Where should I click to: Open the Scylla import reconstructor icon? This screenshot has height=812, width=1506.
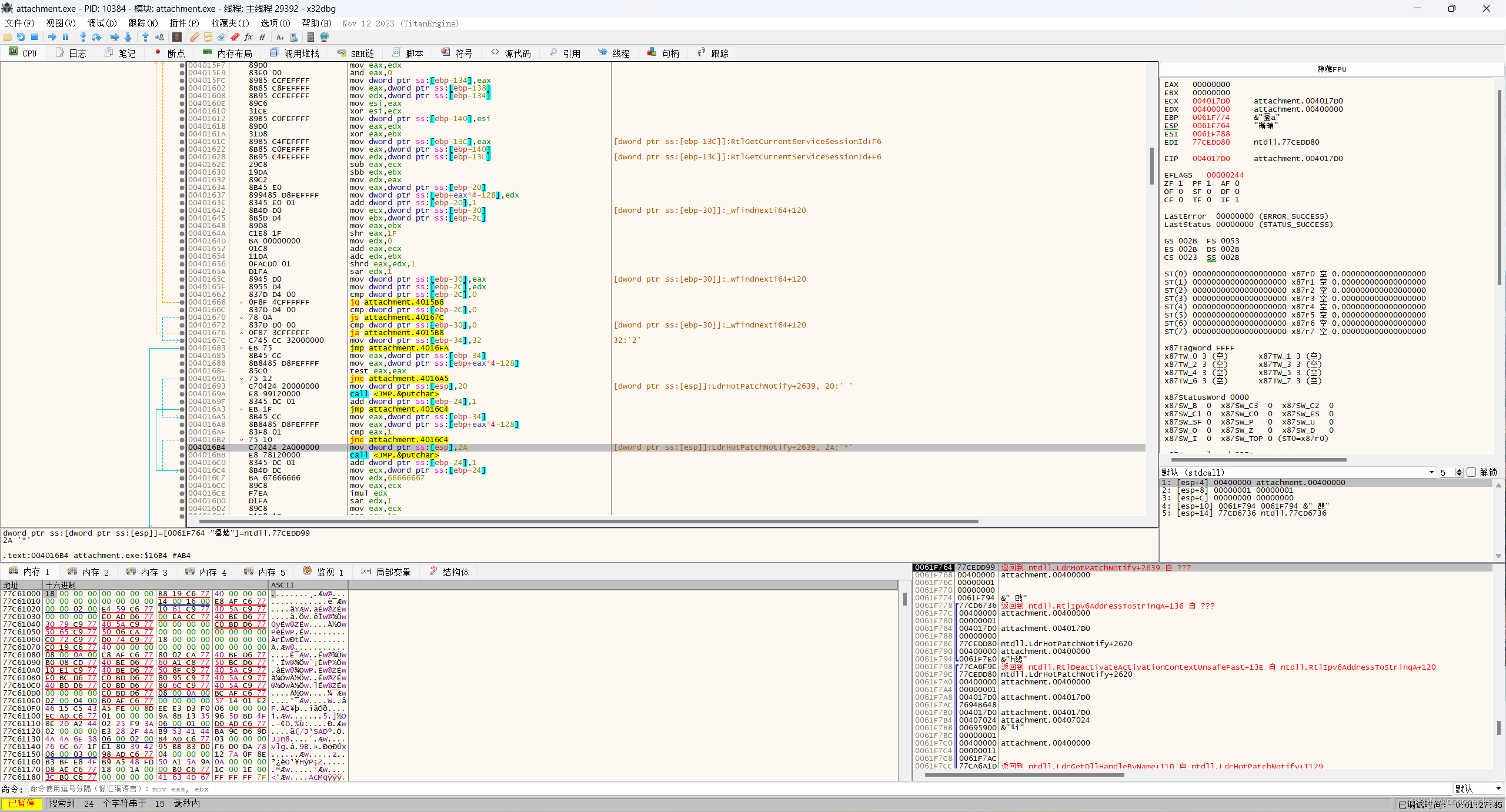tap(177, 36)
